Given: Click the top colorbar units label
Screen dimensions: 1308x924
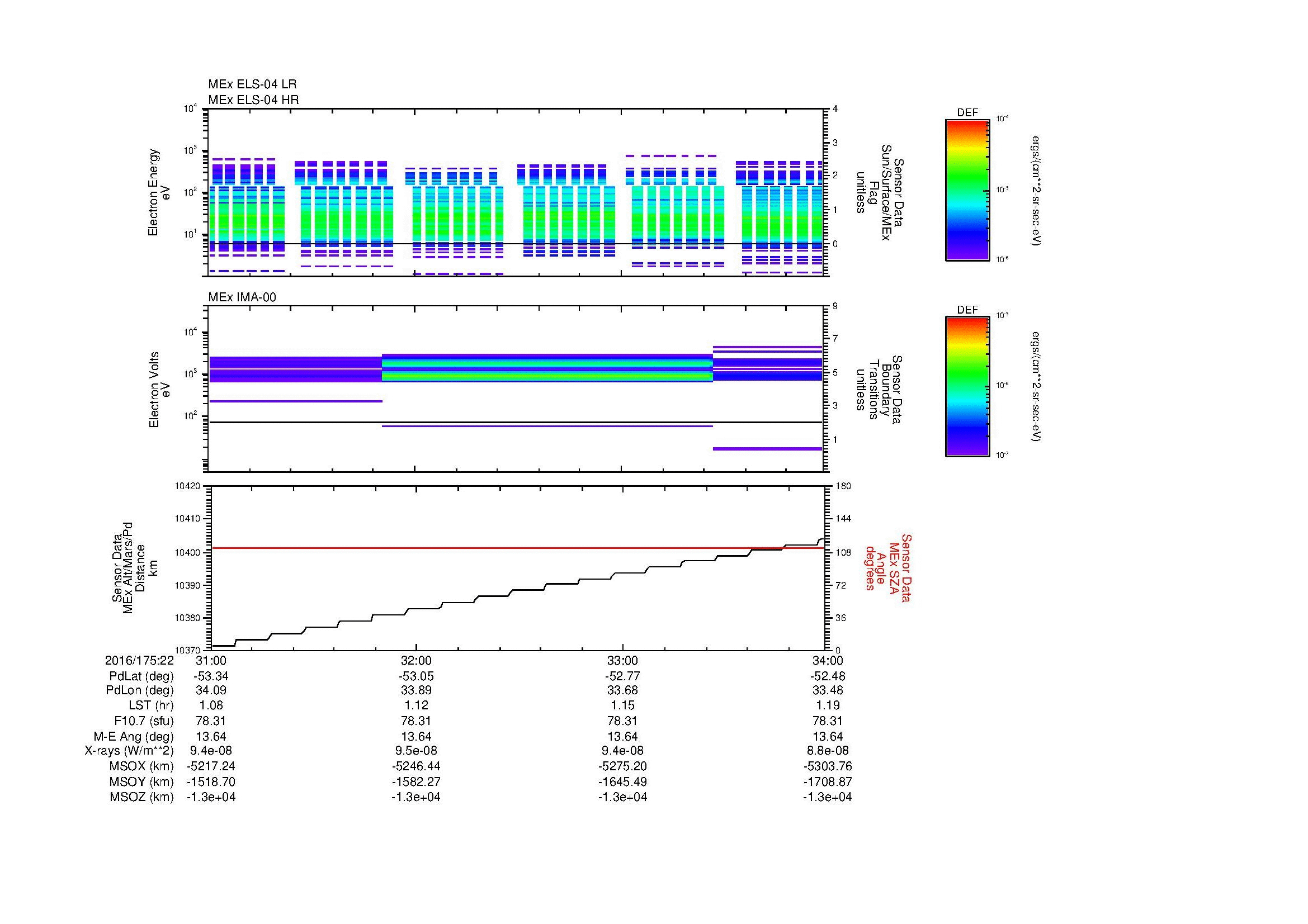Looking at the screenshot, I should click(x=1036, y=191).
